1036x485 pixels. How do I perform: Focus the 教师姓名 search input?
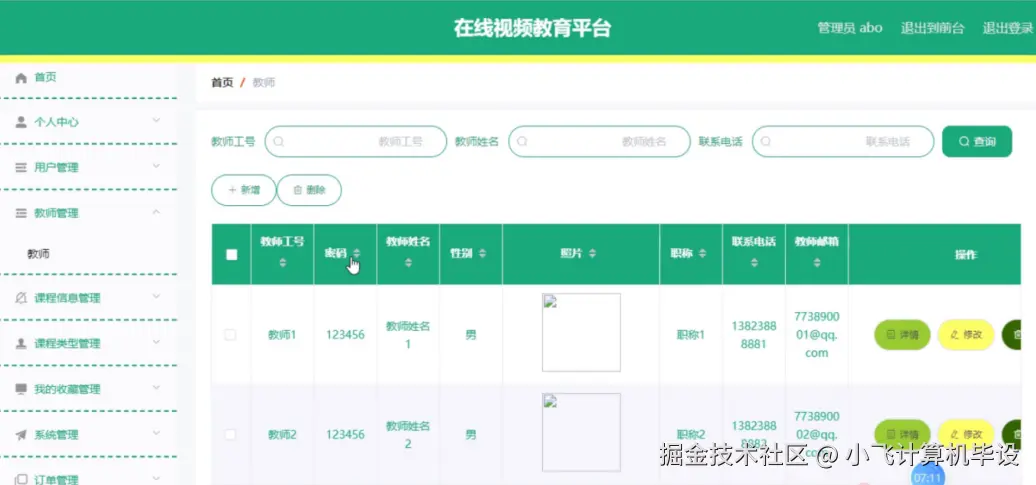tap(599, 141)
